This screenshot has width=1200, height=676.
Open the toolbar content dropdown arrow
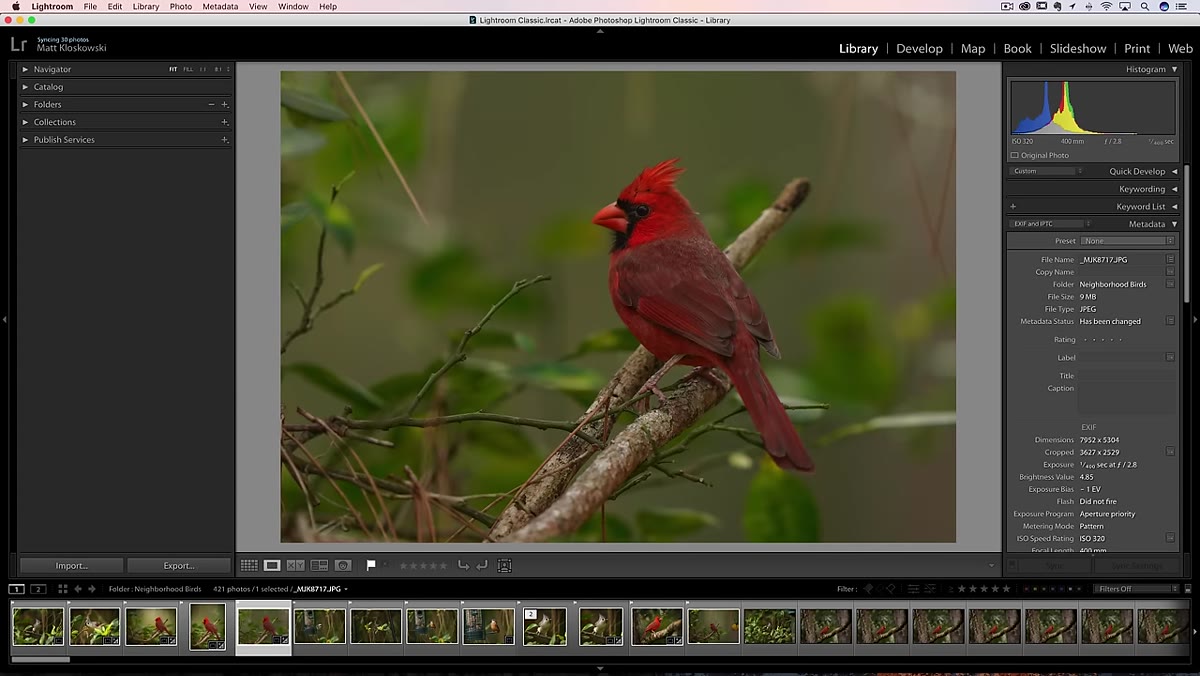click(992, 566)
